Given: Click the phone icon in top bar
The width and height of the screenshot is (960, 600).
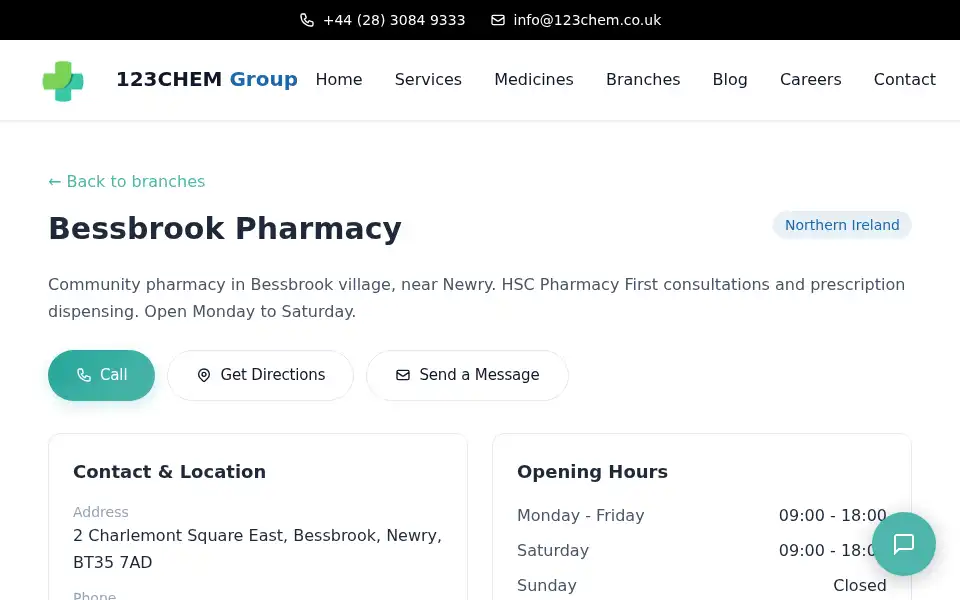Looking at the screenshot, I should (307, 20).
